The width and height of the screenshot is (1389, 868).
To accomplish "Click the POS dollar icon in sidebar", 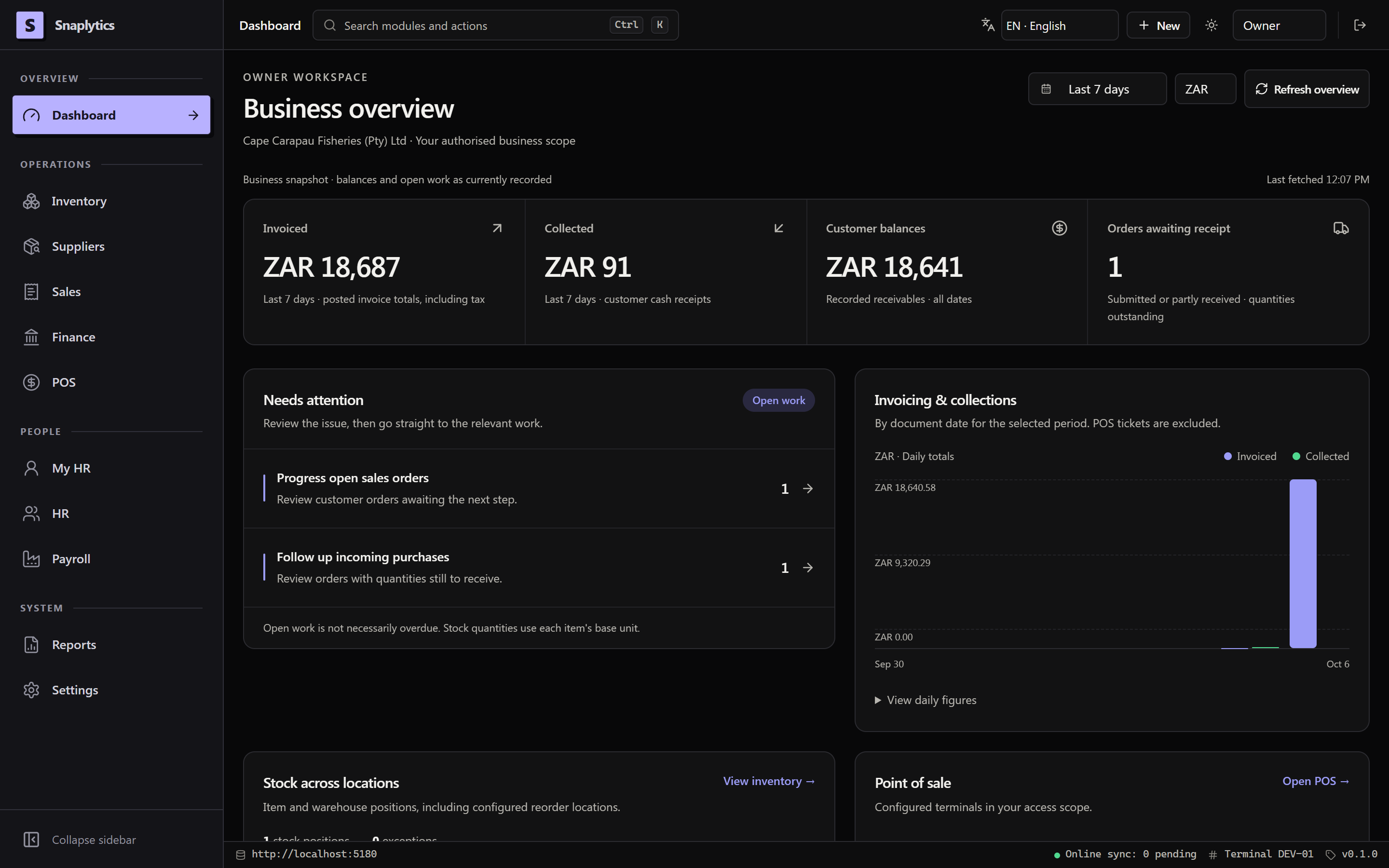I will coord(31,382).
